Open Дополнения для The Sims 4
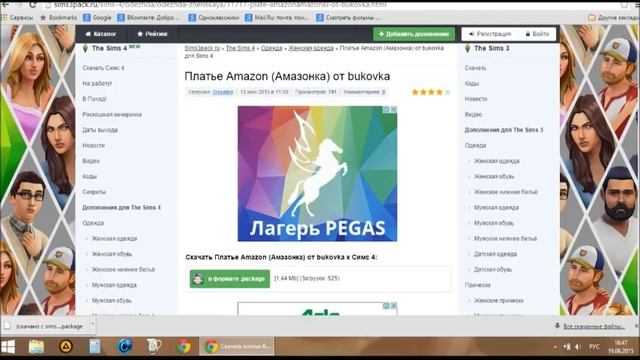The height and width of the screenshot is (360, 640). click(122, 207)
